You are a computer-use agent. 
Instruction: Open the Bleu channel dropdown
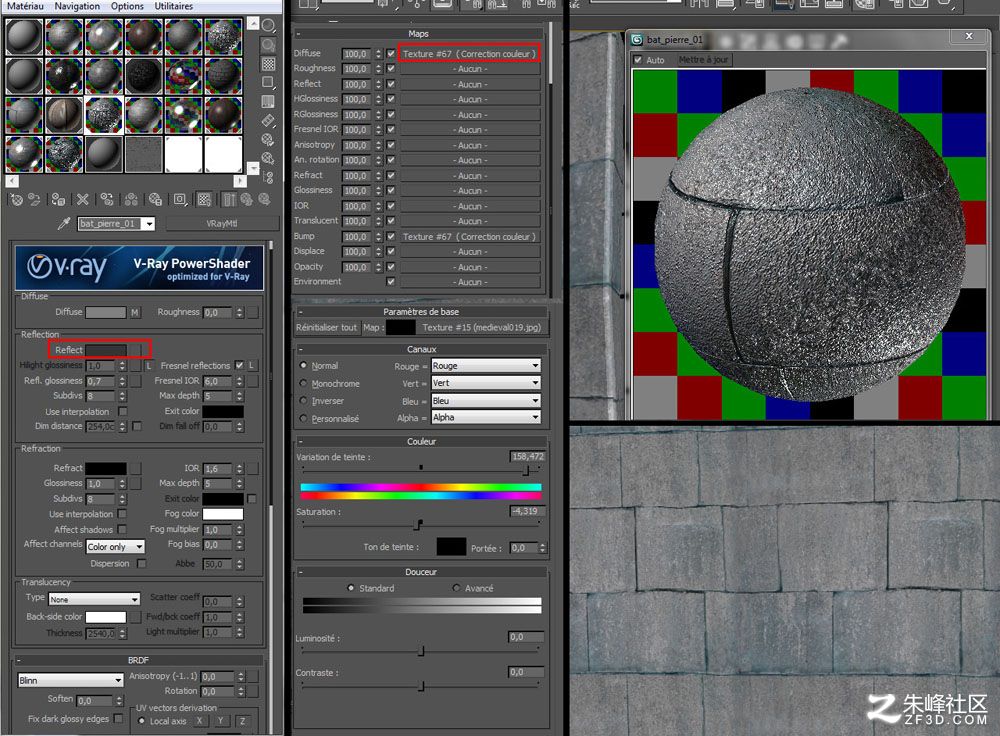point(486,401)
